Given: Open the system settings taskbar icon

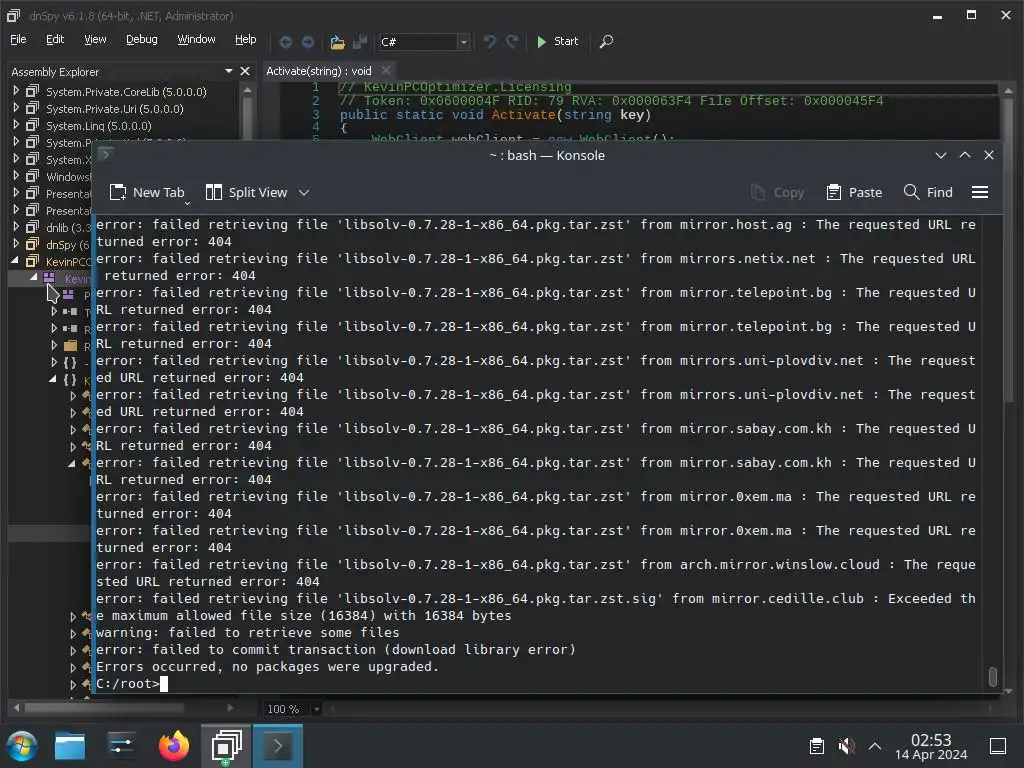Looking at the screenshot, I should pos(121,746).
